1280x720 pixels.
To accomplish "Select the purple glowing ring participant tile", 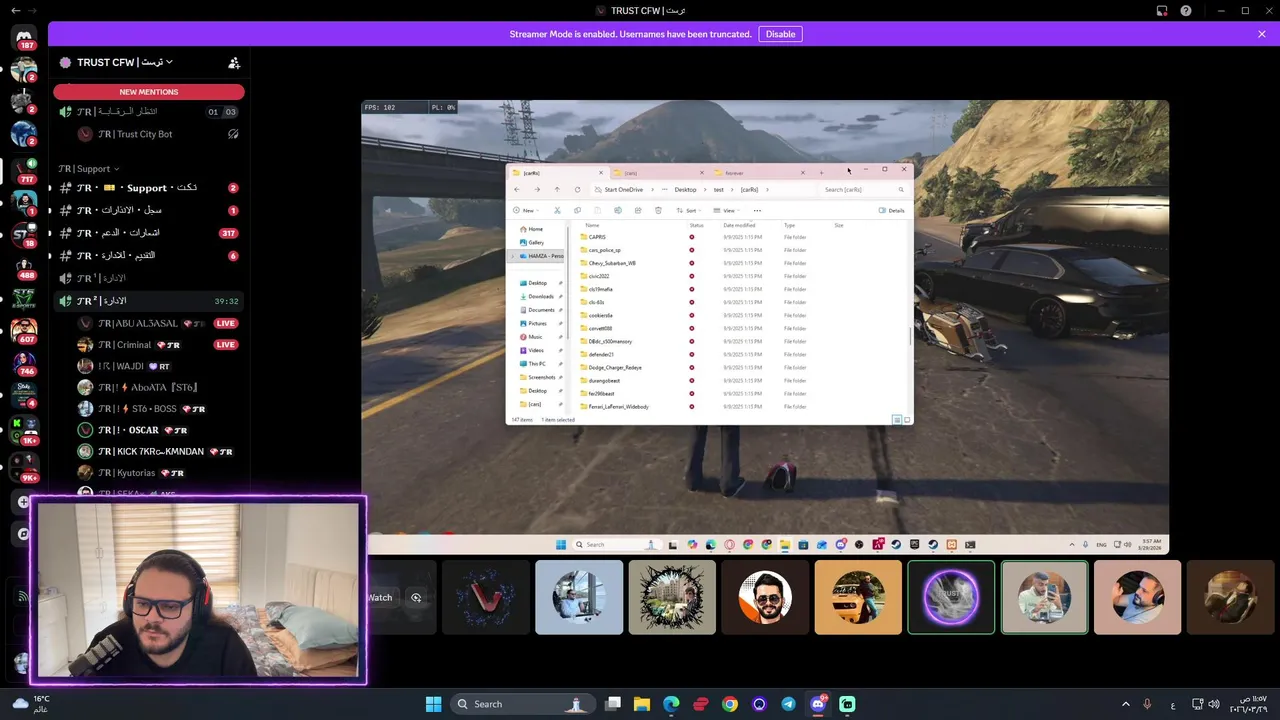I will coord(951,598).
